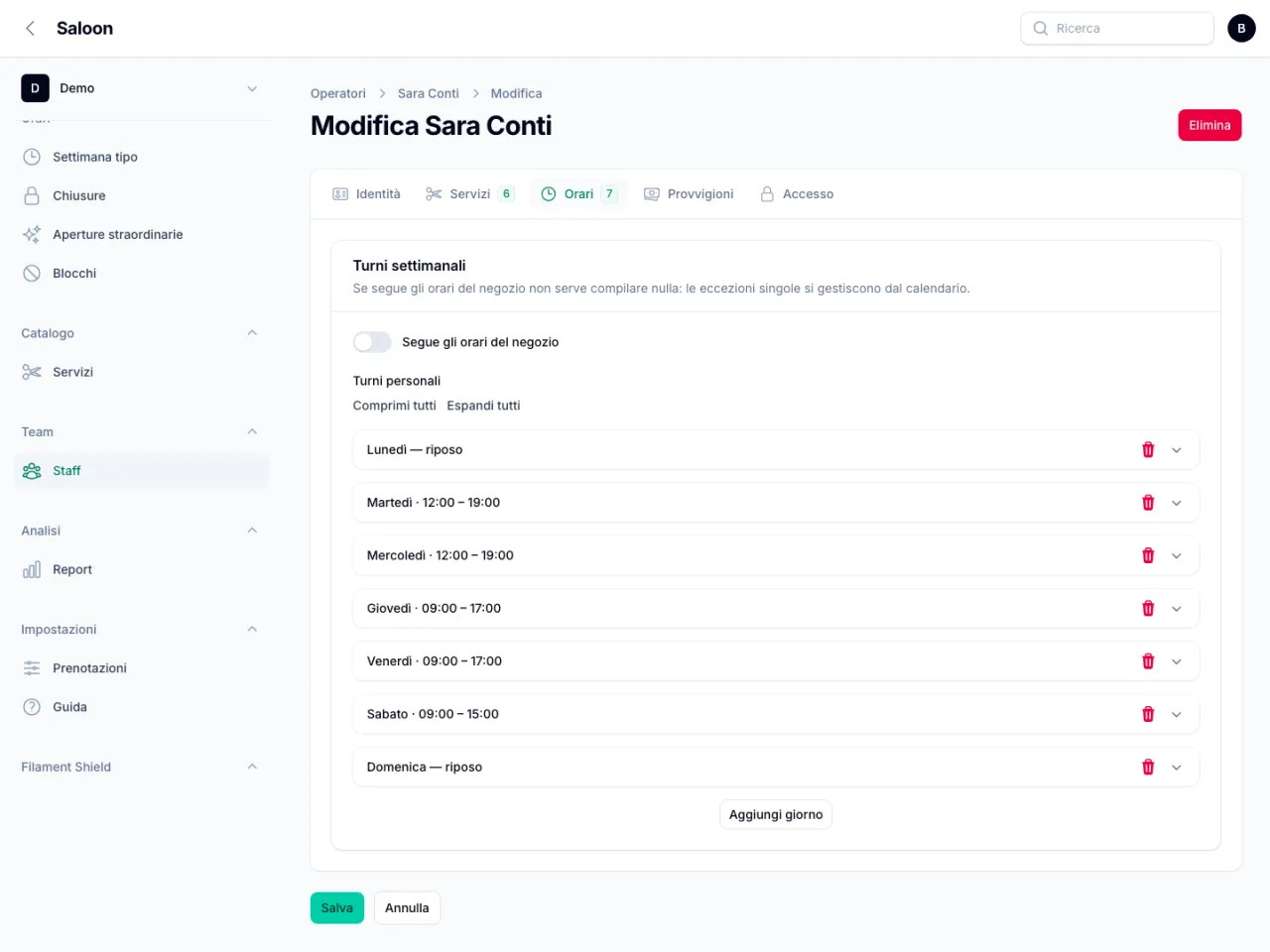Collapse the Catalogo sidebar group
1270x952 pixels.
252,333
